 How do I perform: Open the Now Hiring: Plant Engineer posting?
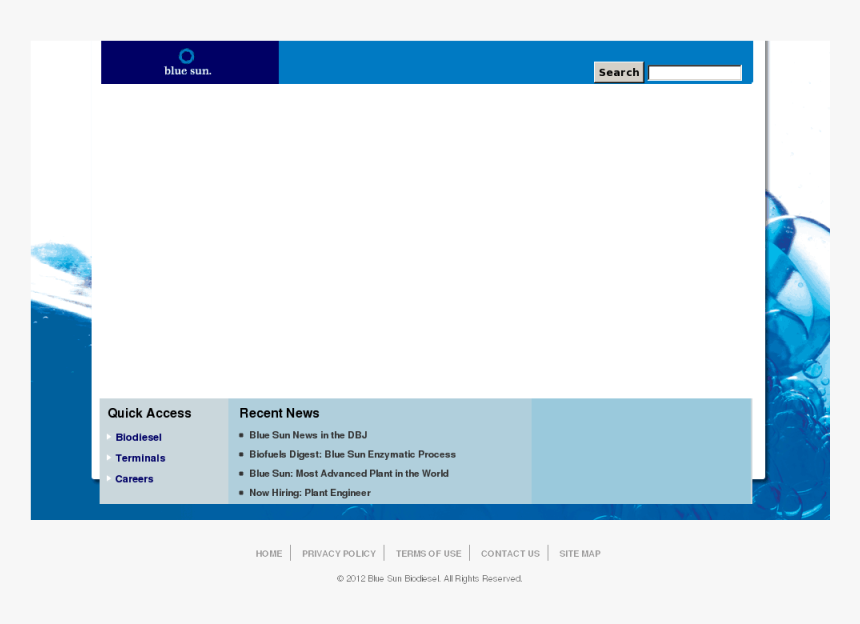pyautogui.click(x=310, y=492)
